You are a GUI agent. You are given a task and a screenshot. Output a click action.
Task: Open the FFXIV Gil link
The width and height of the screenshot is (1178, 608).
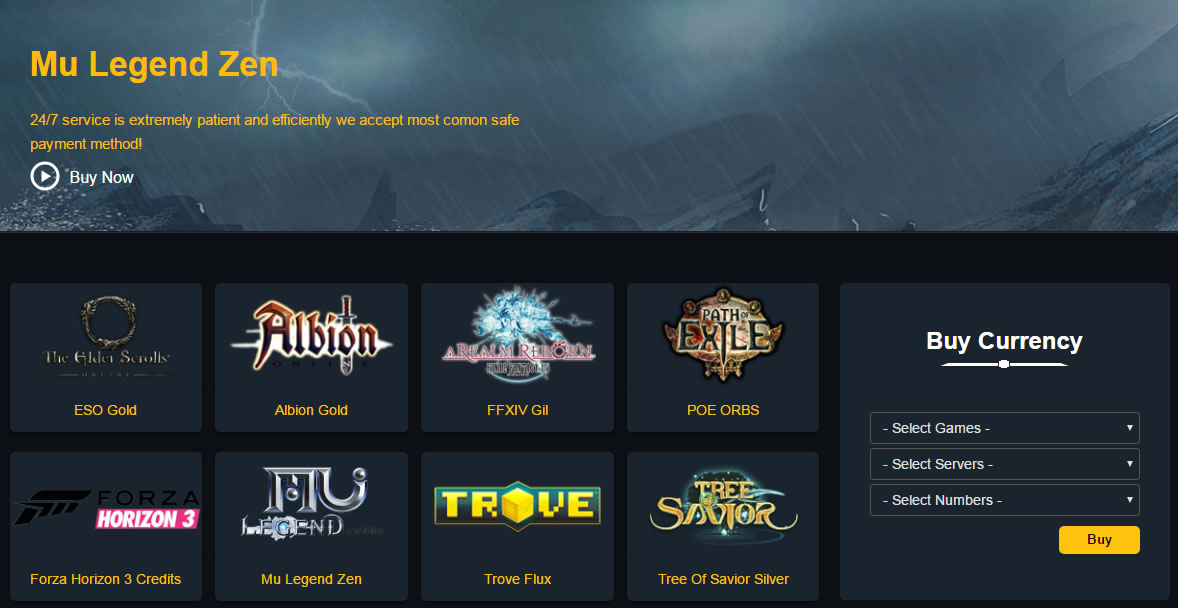518,410
